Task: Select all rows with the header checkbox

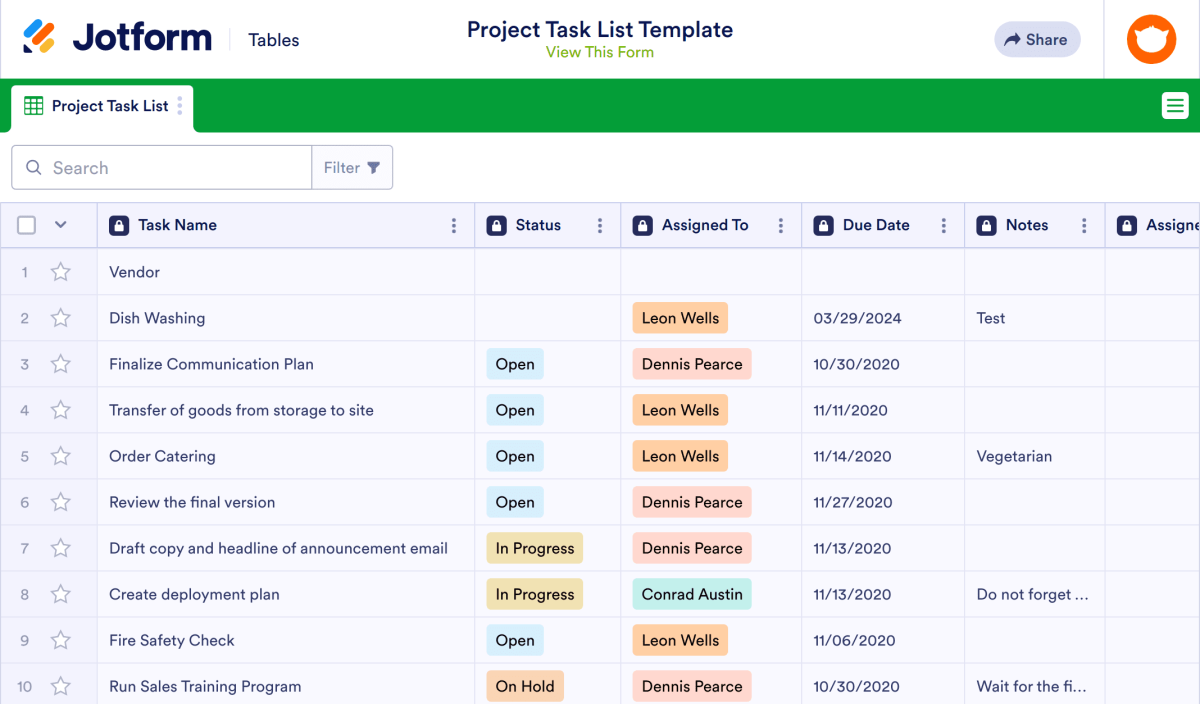Action: [26, 225]
